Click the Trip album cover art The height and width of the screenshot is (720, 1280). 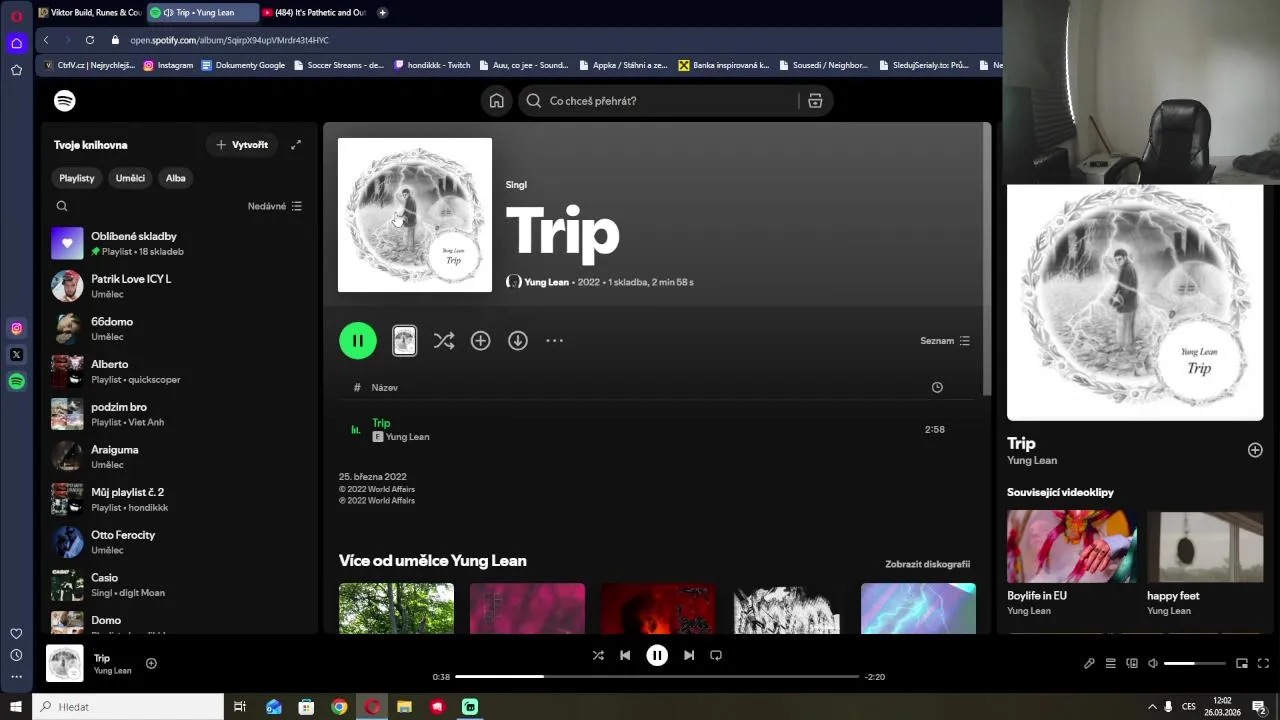click(x=415, y=215)
